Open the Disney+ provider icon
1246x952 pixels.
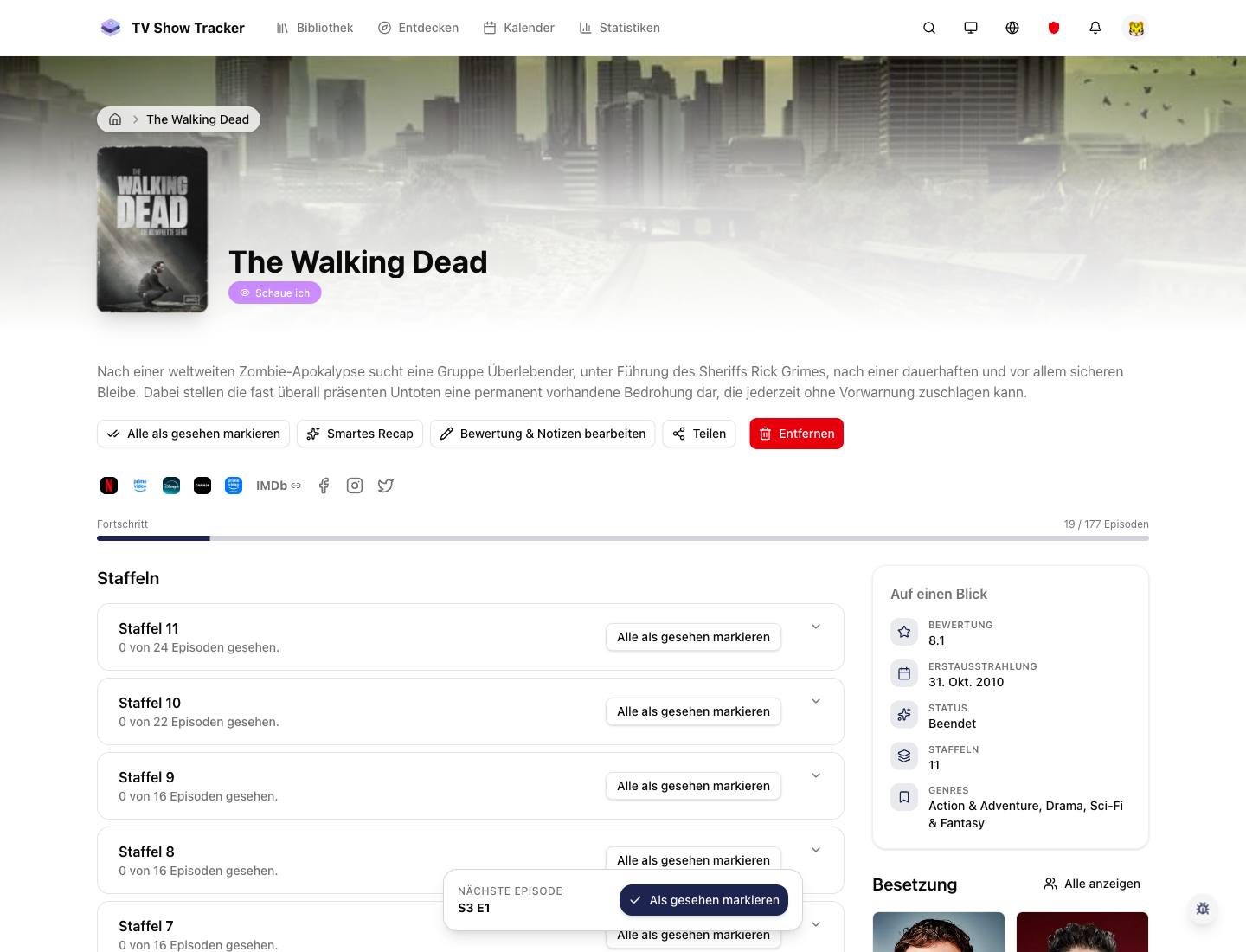click(x=171, y=486)
